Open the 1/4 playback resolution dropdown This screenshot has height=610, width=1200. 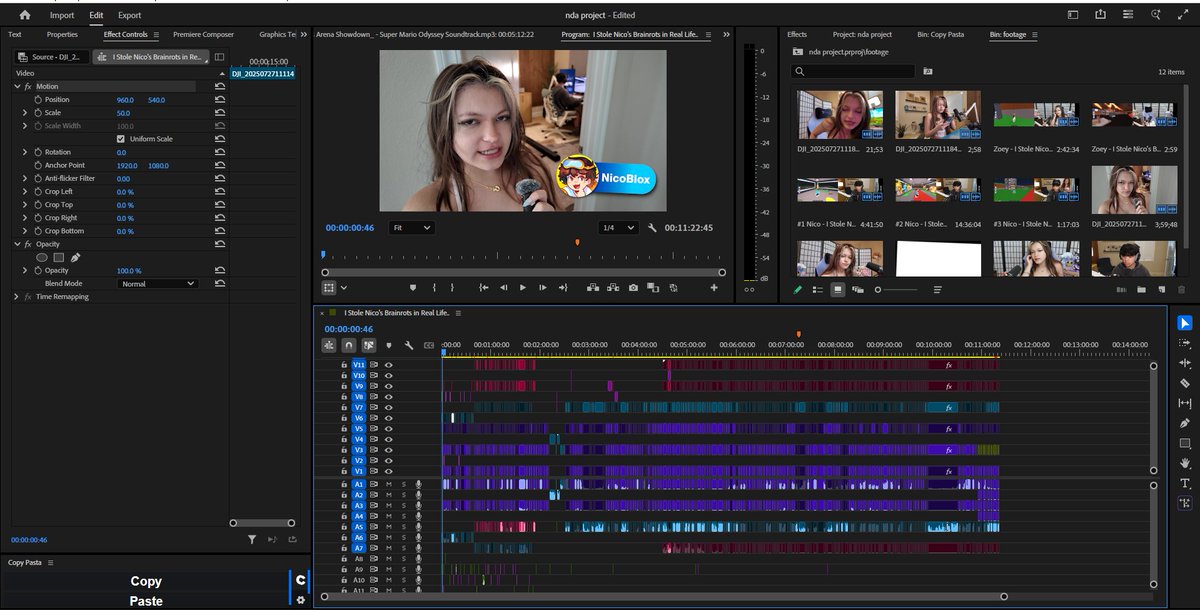[618, 228]
